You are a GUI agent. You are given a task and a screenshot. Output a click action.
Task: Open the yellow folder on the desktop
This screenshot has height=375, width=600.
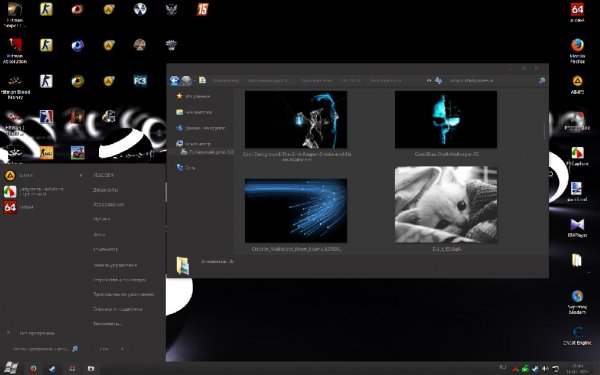click(577, 260)
